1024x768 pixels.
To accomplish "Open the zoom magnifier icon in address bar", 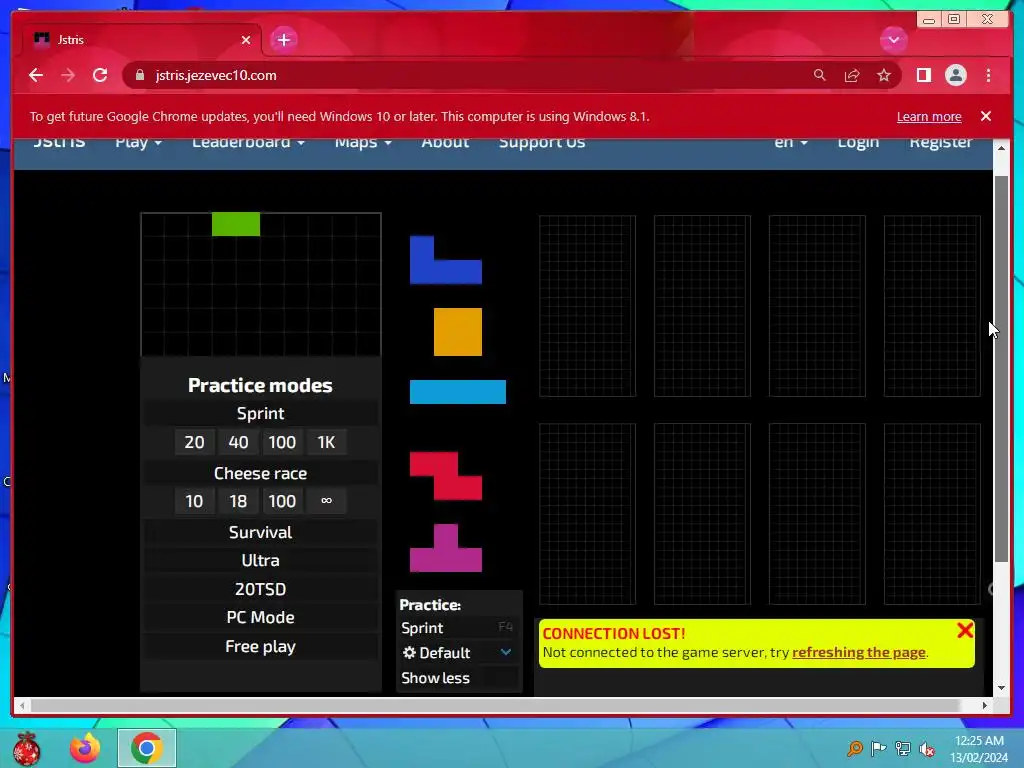I will click(x=820, y=75).
